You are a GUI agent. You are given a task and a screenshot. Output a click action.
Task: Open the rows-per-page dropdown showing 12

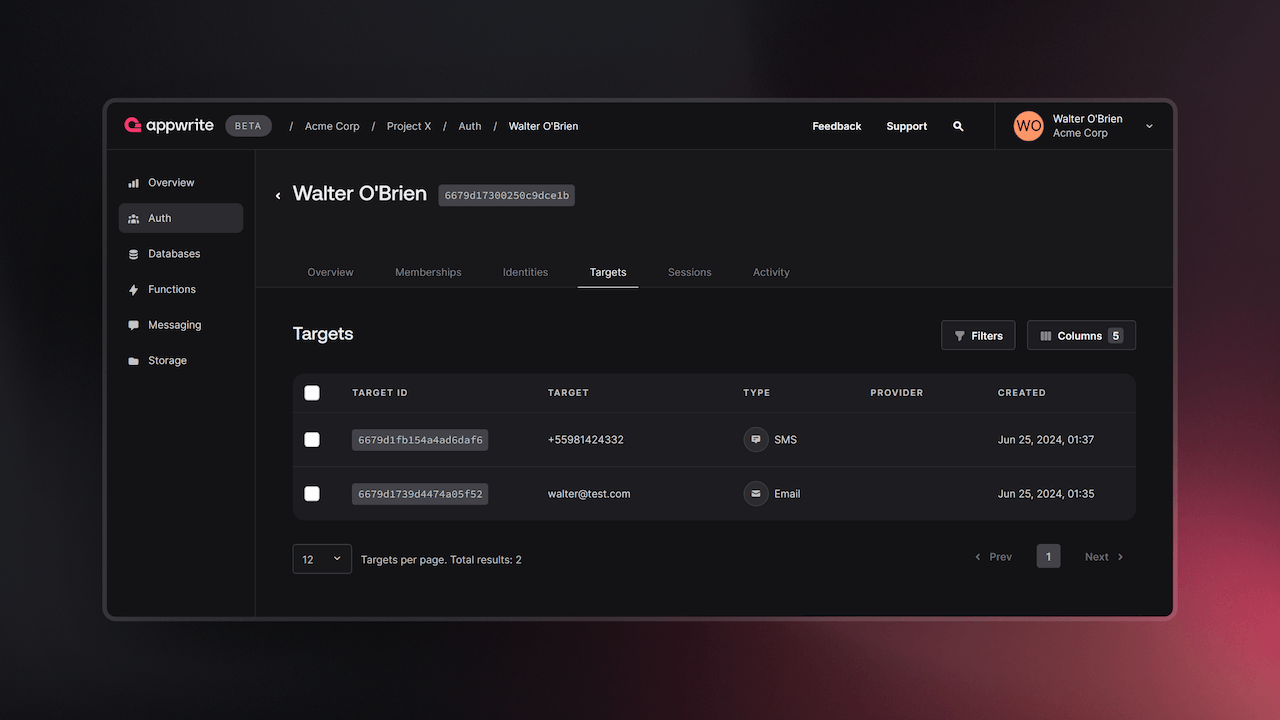[322, 559]
